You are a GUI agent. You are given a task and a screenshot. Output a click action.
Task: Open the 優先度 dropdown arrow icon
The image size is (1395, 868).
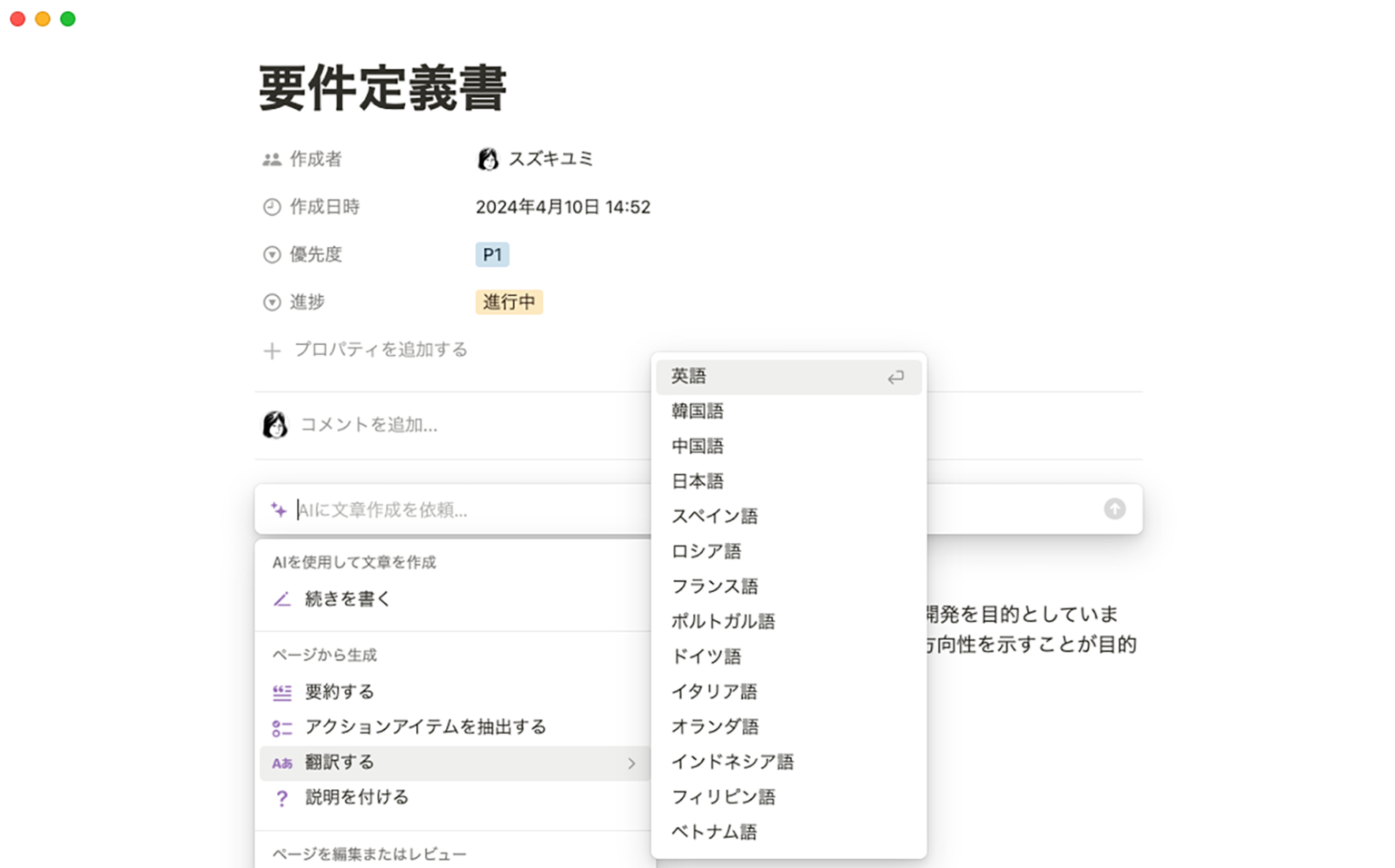coord(272,254)
